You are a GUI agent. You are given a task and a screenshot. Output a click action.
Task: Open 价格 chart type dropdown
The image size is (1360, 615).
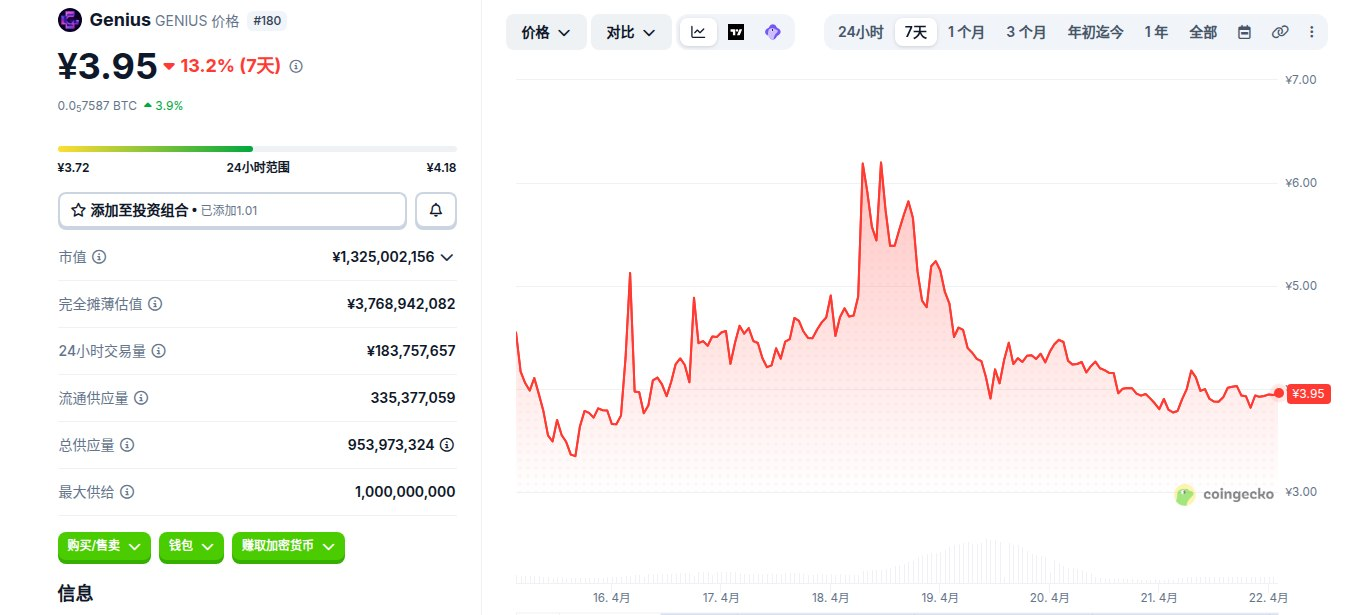[546, 32]
